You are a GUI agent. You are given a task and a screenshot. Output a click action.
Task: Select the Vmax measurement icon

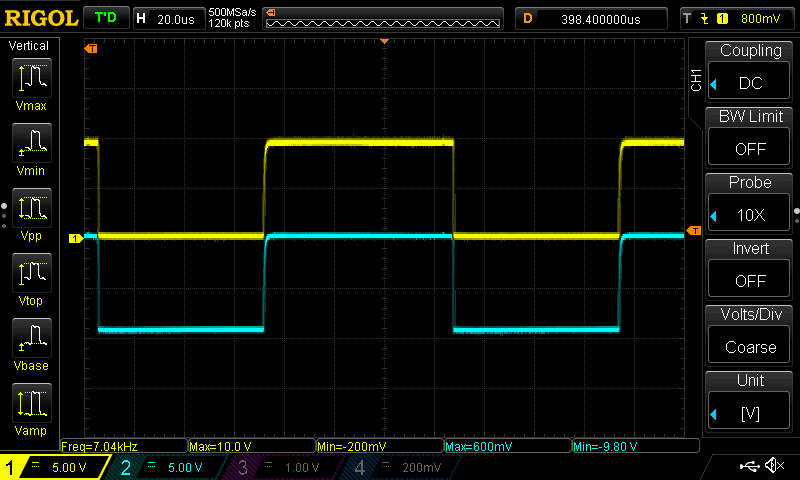click(x=32, y=78)
